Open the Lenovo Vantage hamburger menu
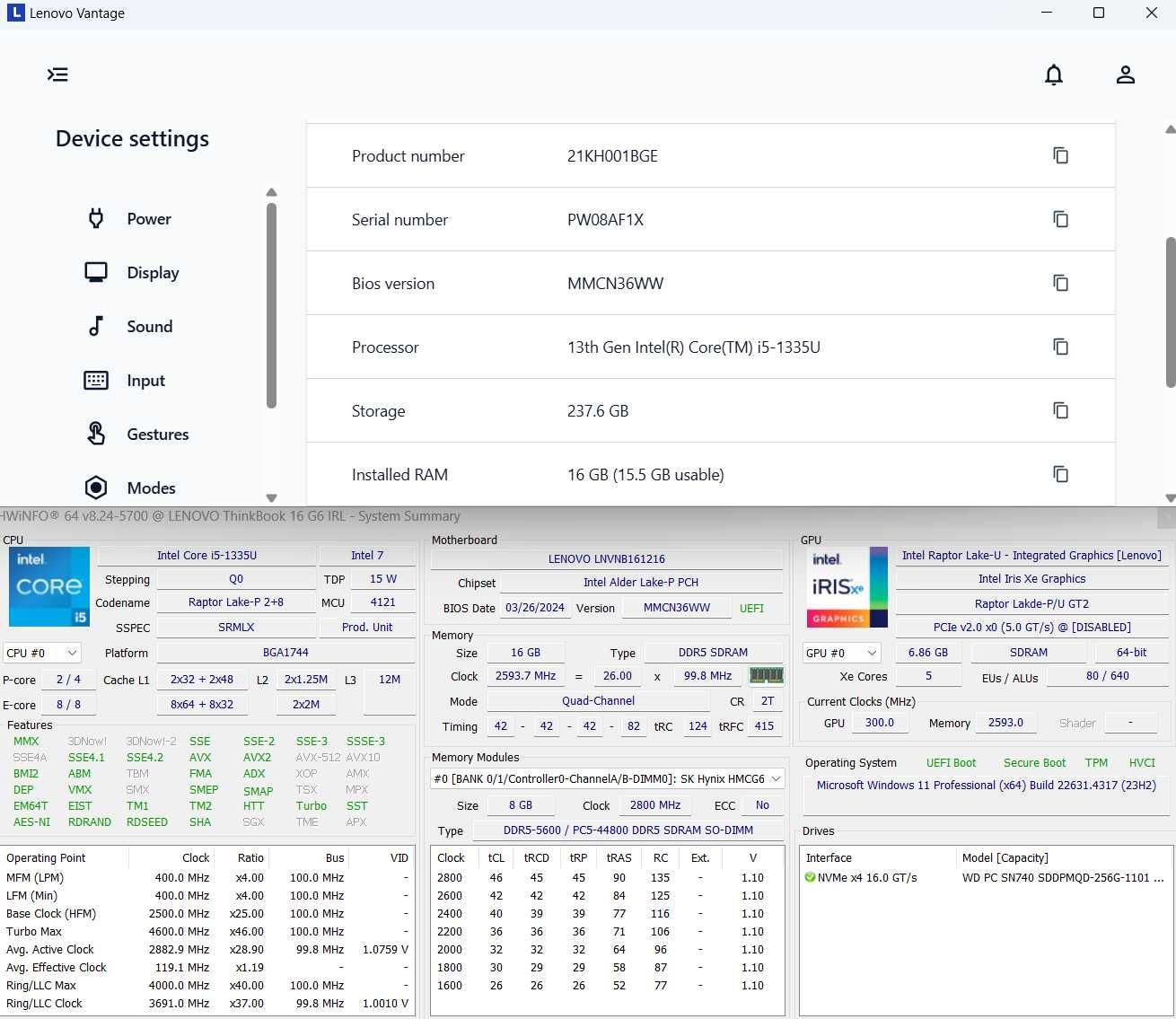The height and width of the screenshot is (1019, 1176). tap(57, 75)
